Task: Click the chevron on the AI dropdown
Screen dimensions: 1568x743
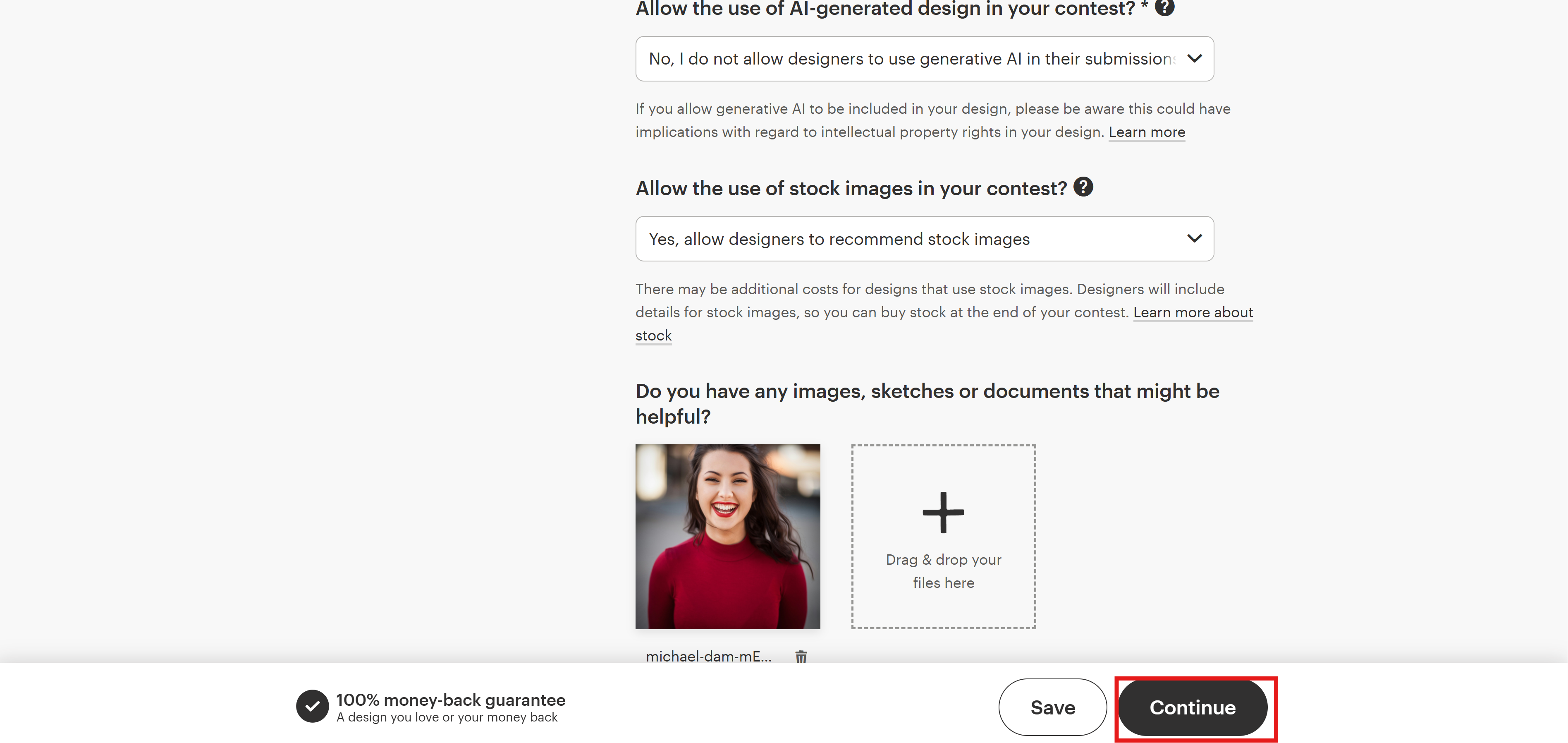Action: 1194,59
